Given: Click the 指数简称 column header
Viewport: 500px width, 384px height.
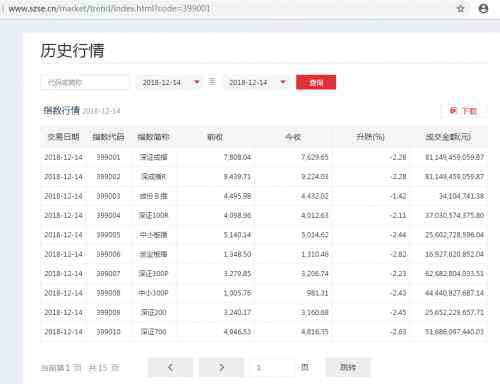Looking at the screenshot, I should click(x=153, y=137).
